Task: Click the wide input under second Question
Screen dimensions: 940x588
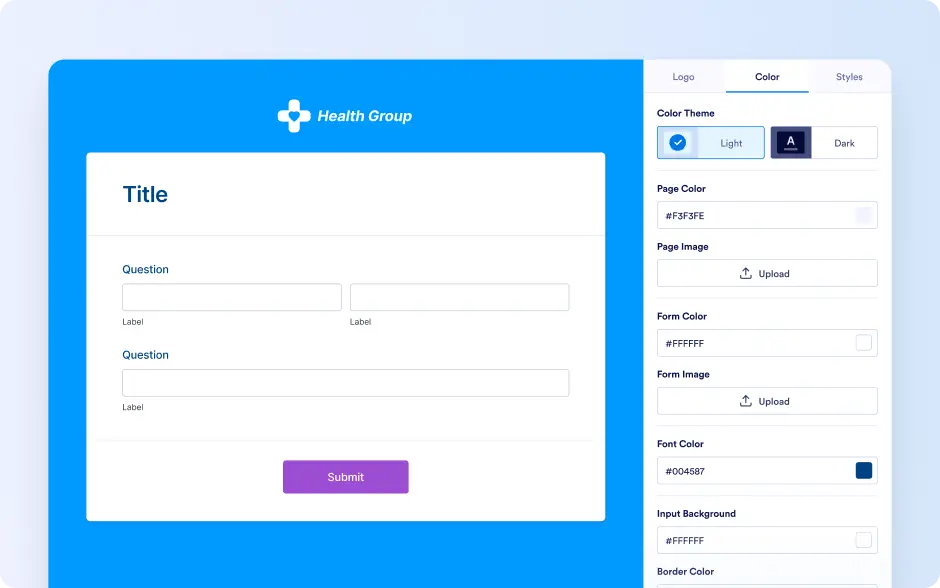Action: 345,383
